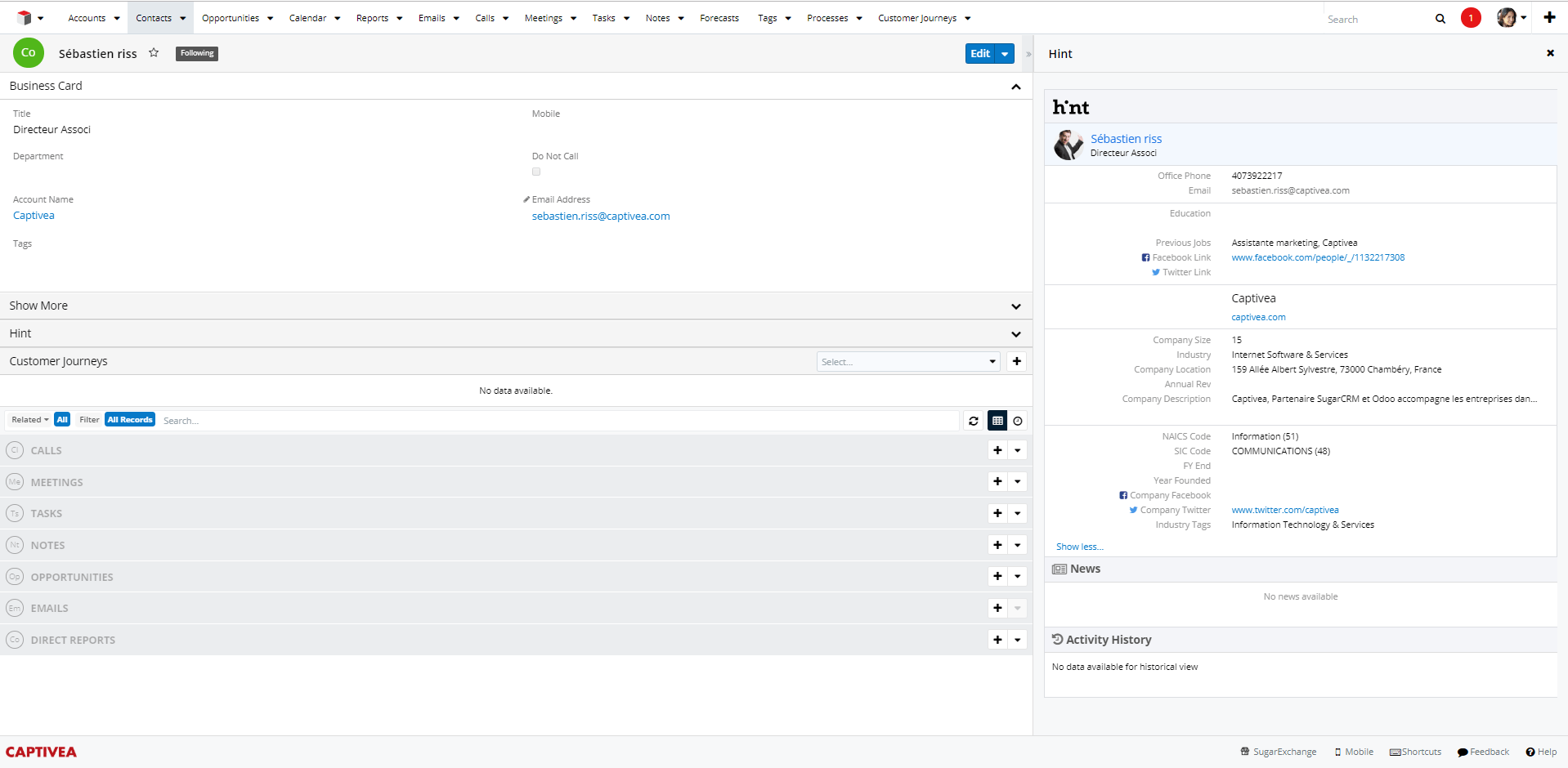Screen dimensions: 1568x768
Task: Open the search magnifier icon
Action: [1440, 18]
